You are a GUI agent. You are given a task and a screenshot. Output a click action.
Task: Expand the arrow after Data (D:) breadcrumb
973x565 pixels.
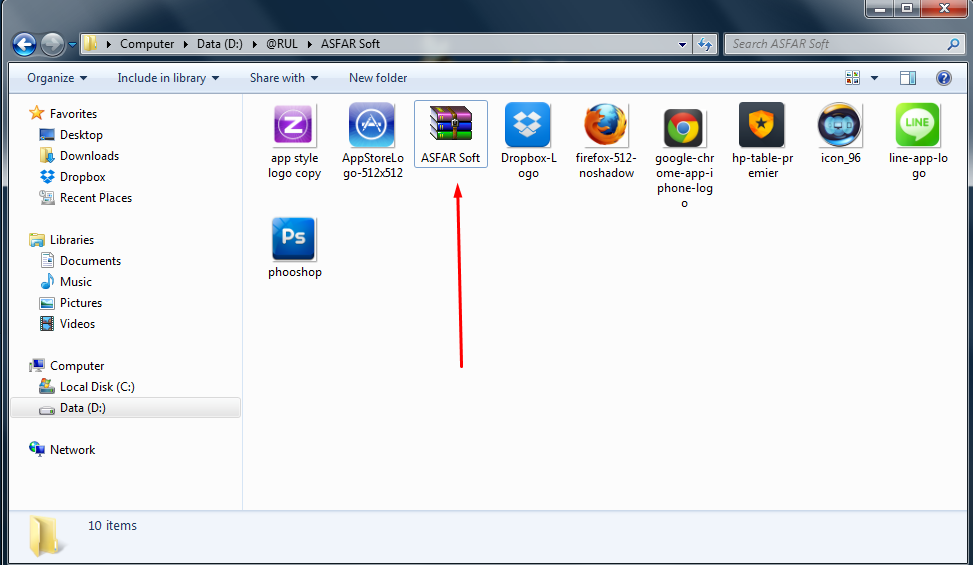254,44
